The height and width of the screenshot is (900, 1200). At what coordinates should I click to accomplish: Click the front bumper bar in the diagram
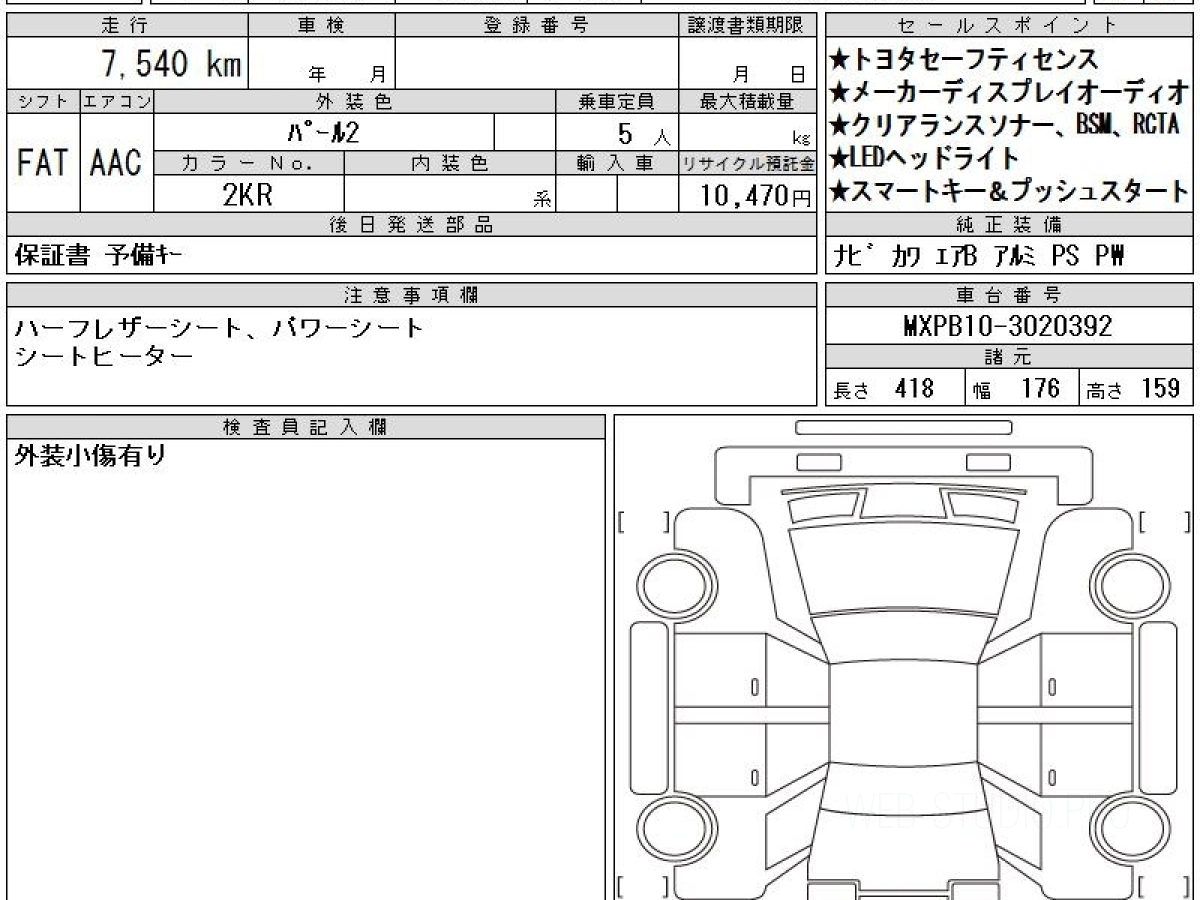[903, 428]
